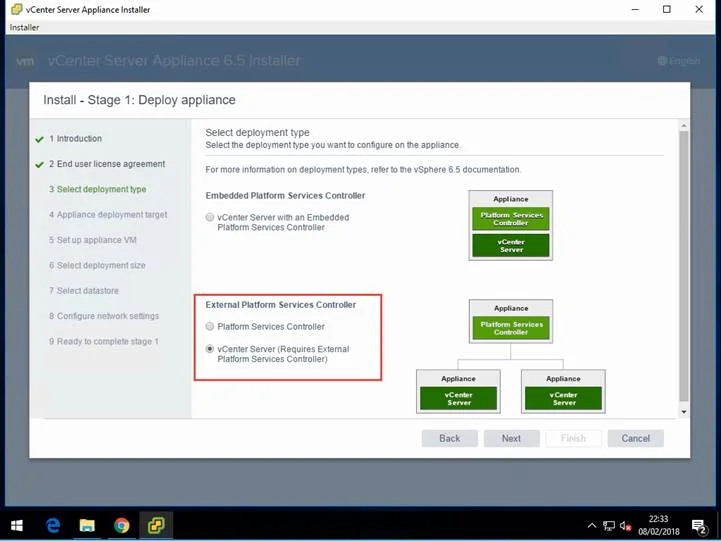Click the External Platform Services Controller heading
721x541 pixels.
tap(280, 305)
